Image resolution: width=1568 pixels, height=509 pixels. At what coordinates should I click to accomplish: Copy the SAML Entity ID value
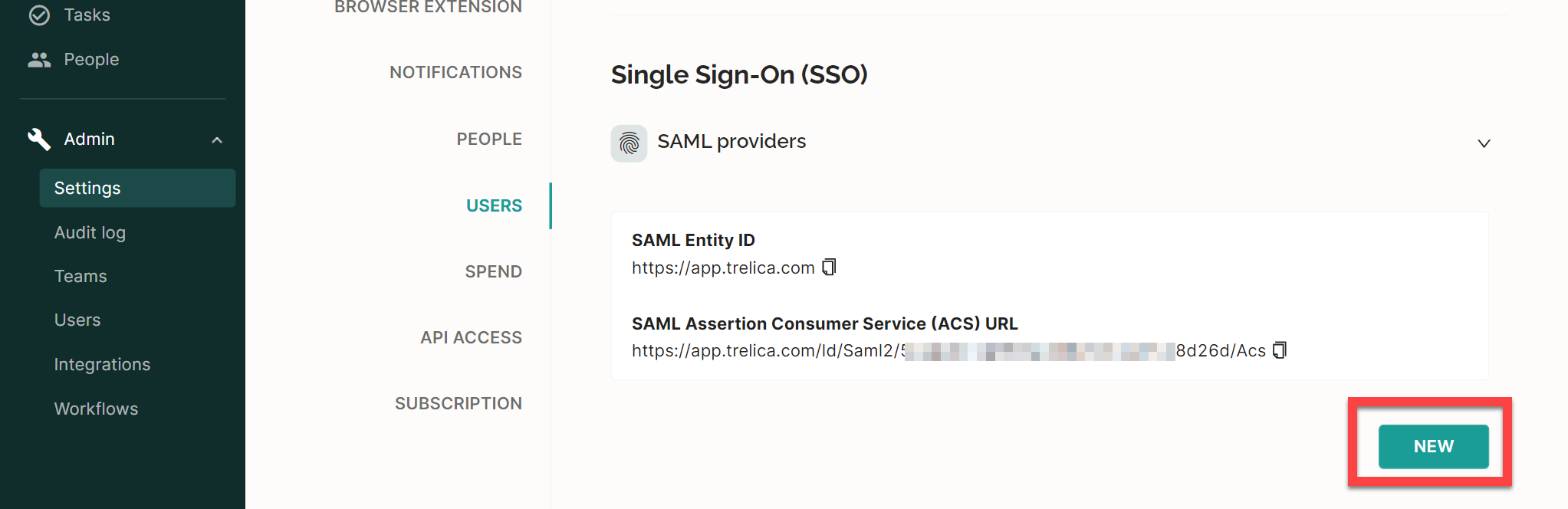coord(829,267)
